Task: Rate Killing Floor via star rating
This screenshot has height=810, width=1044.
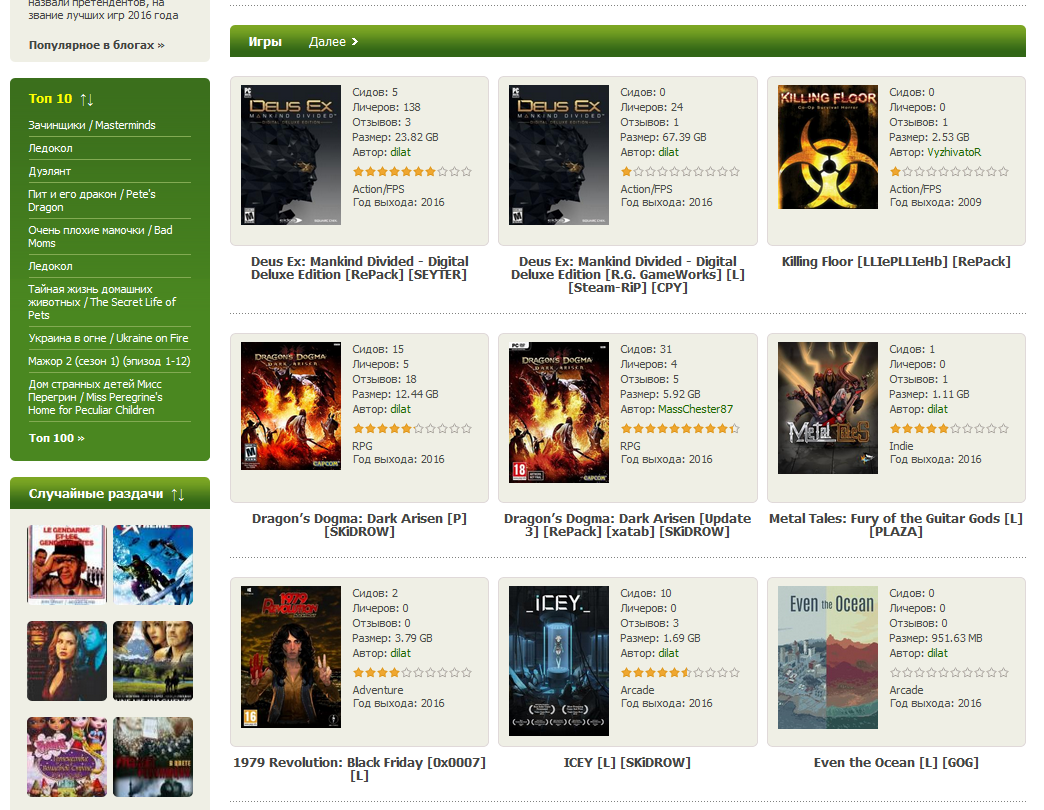Action: (x=949, y=172)
